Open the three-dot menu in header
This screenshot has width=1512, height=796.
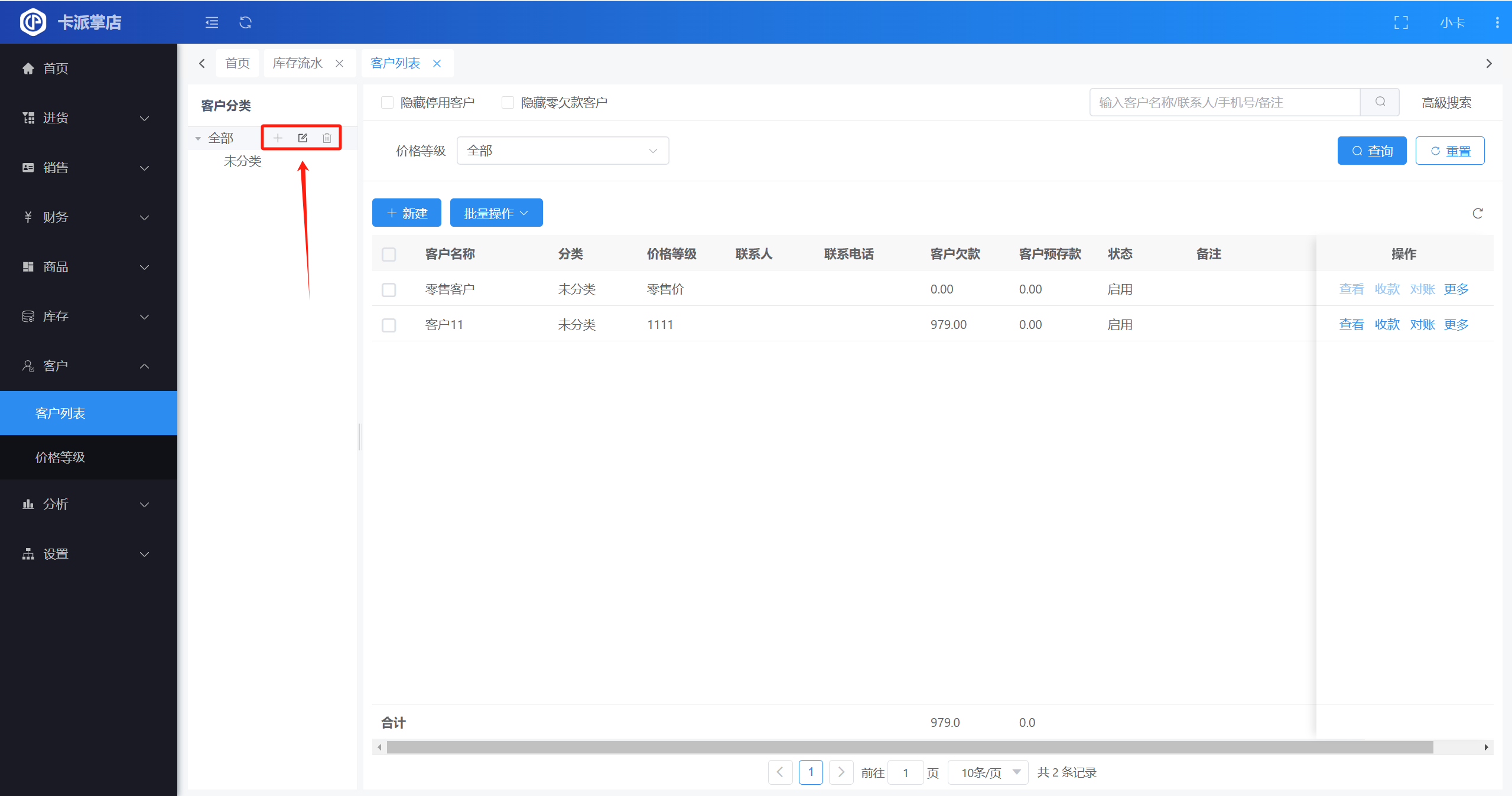(1497, 22)
